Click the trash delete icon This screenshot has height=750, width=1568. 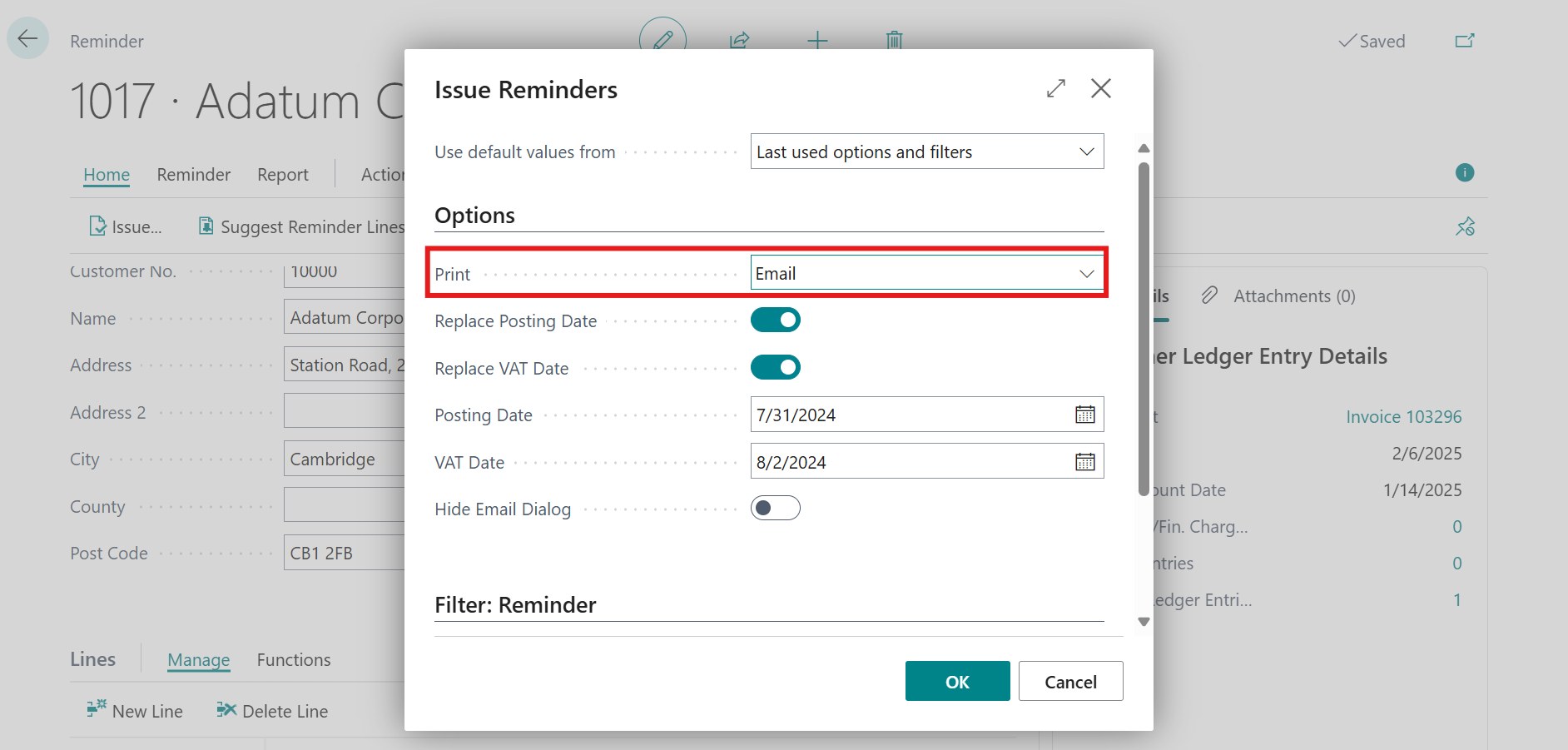[894, 40]
